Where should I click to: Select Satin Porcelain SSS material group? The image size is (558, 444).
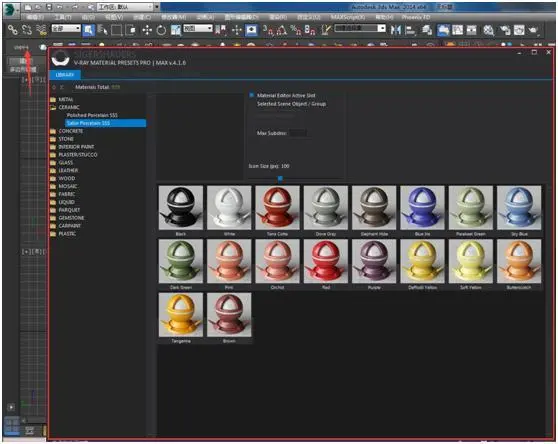(x=105, y=123)
